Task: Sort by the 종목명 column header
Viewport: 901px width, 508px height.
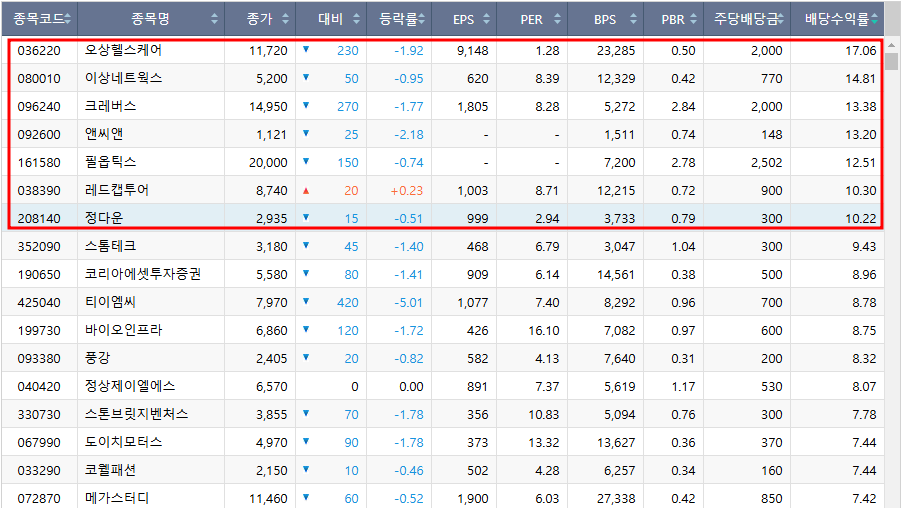Action: (x=151, y=19)
